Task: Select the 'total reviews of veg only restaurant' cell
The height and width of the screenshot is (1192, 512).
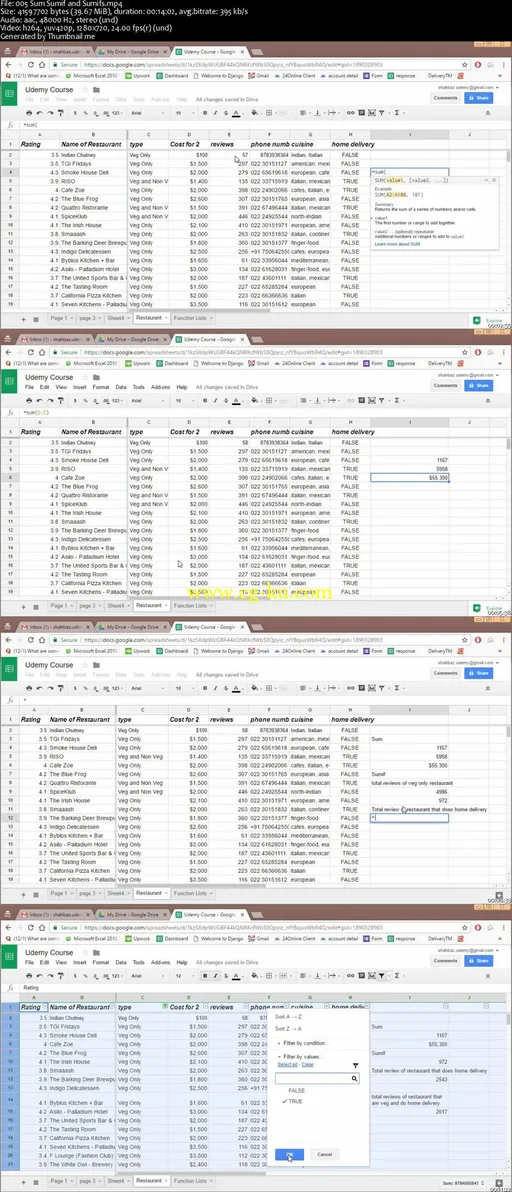Action: tap(410, 782)
